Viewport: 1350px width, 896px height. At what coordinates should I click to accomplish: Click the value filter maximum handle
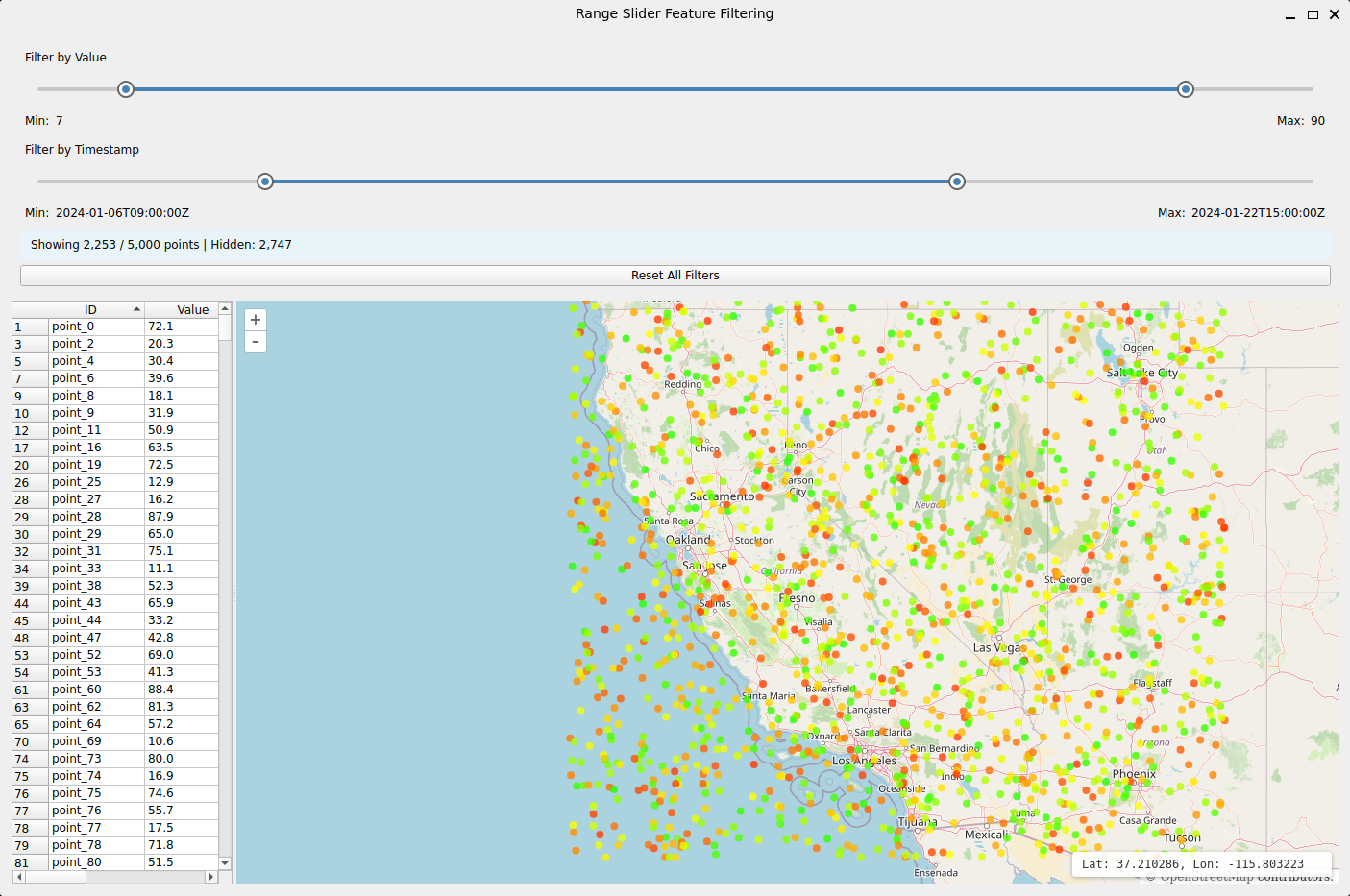1186,89
